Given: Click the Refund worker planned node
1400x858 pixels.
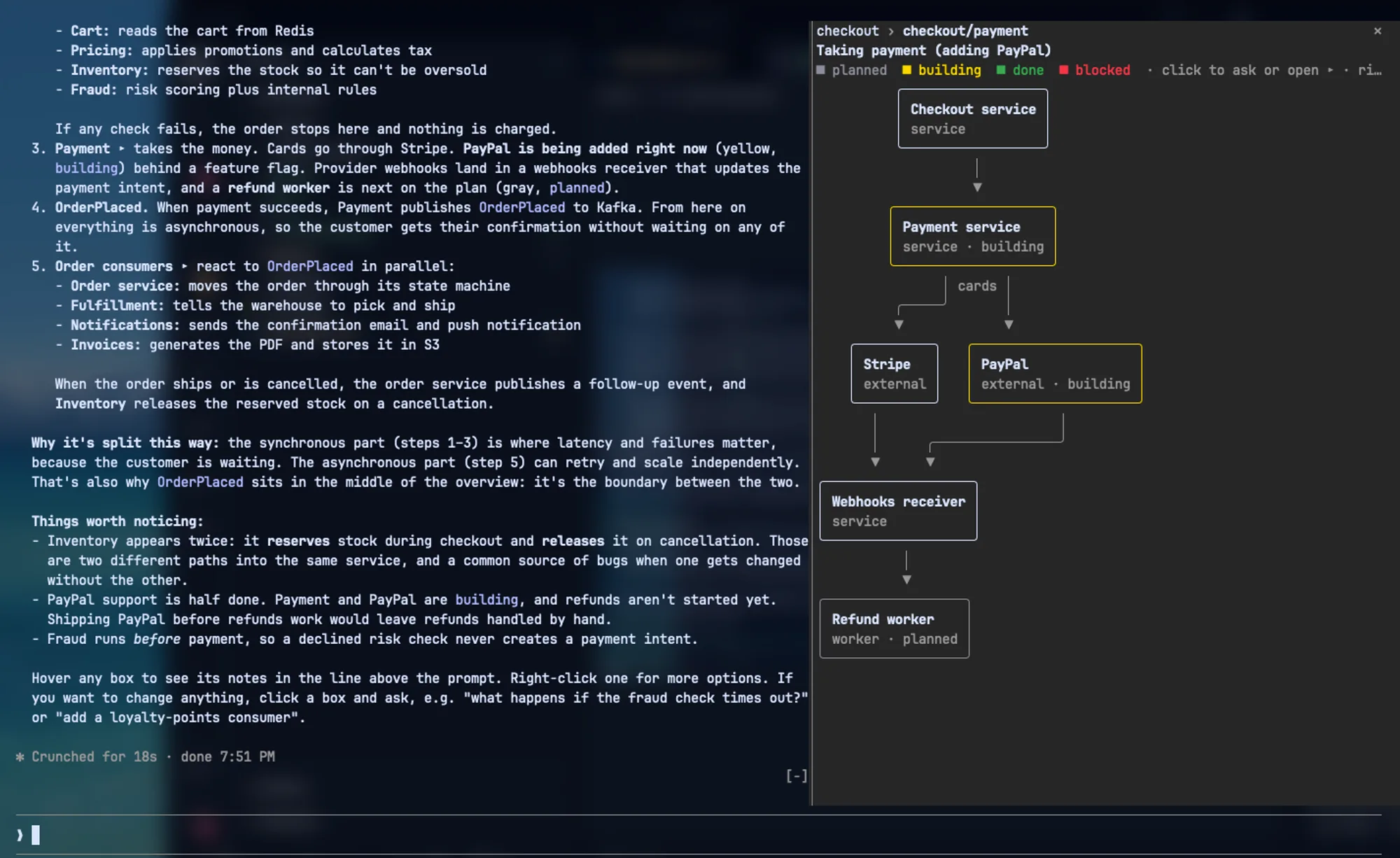Looking at the screenshot, I should click(894, 628).
